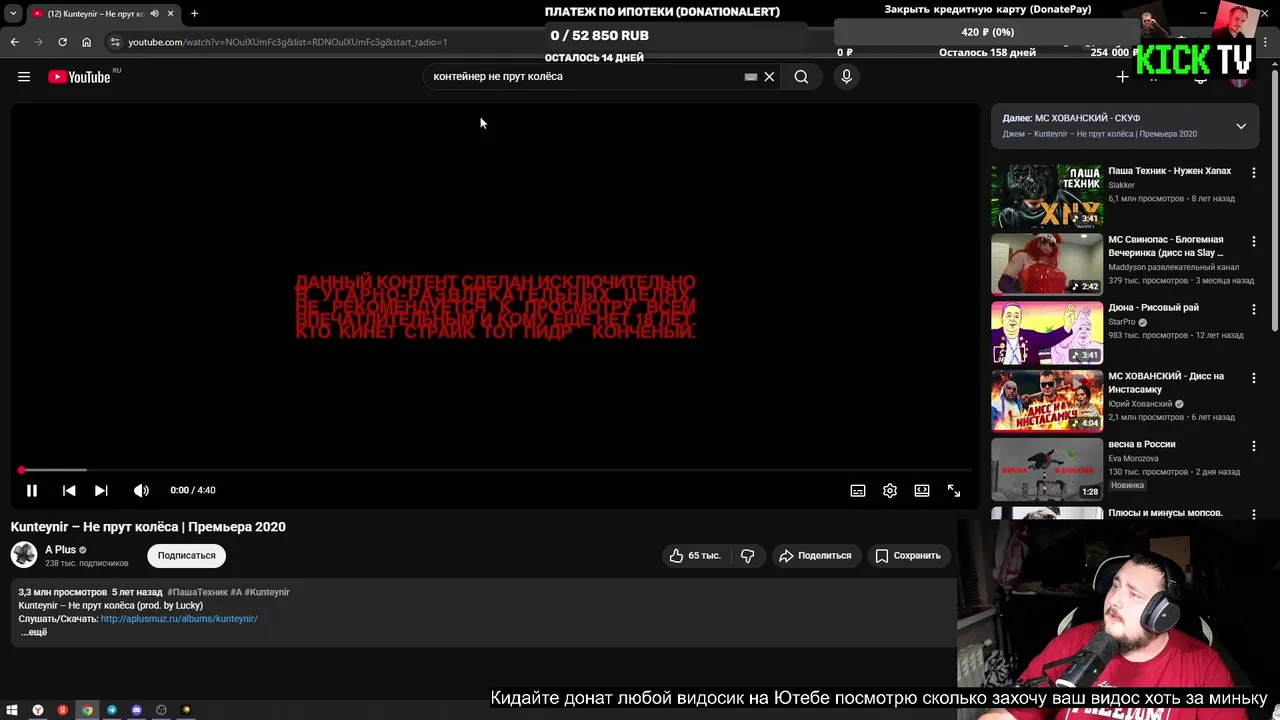Viewport: 1280px width, 720px height.
Task: Seek along the video progress bar
Action: pyautogui.click(x=496, y=470)
